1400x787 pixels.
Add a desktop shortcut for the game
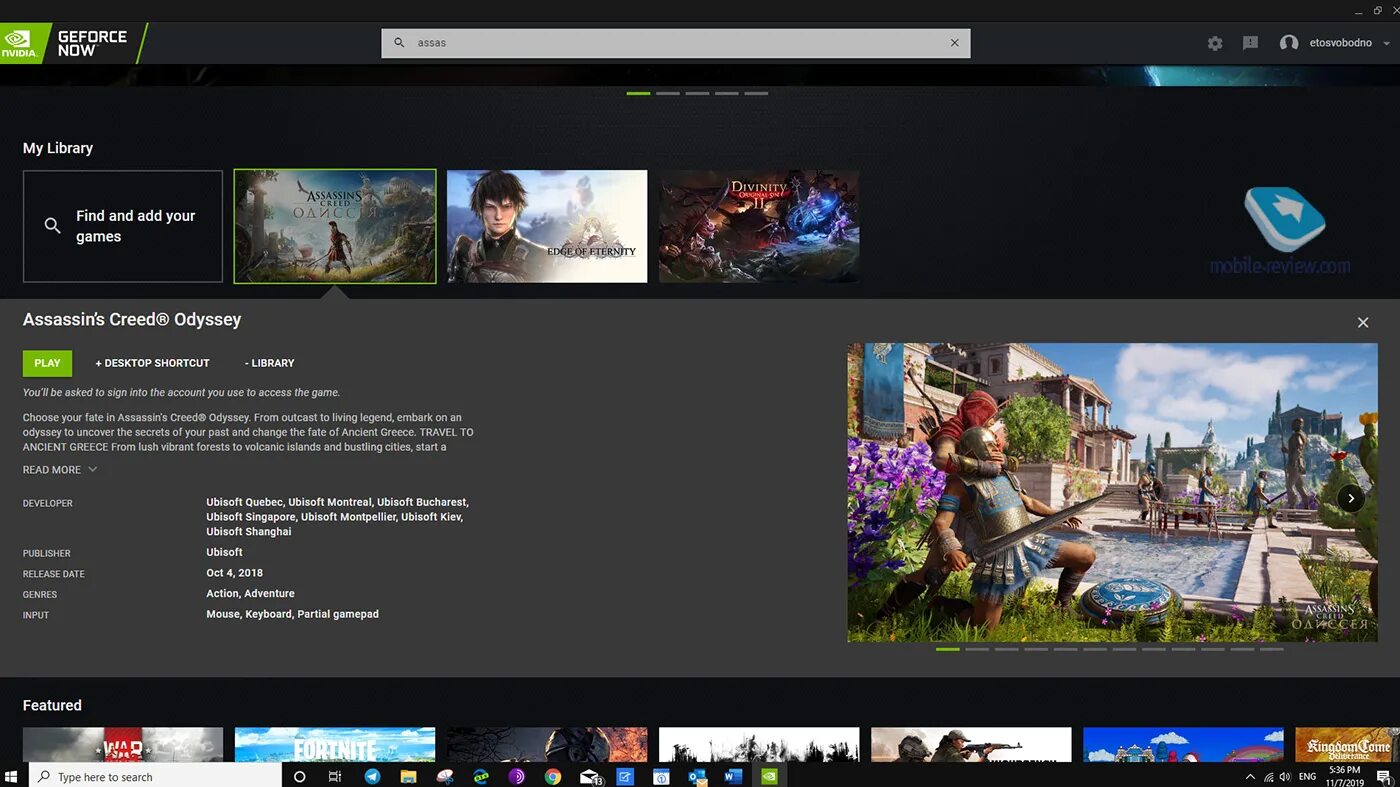pos(152,363)
